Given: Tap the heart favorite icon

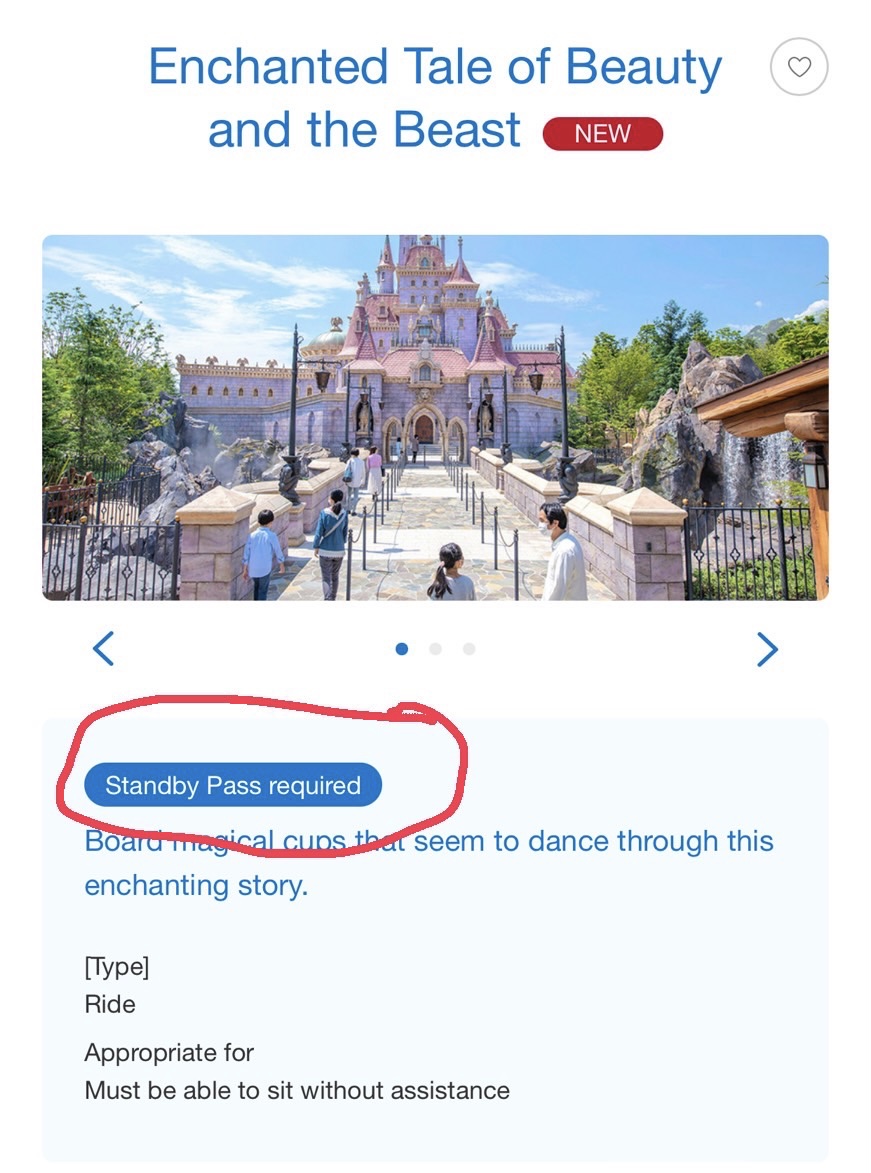Looking at the screenshot, I should (799, 67).
